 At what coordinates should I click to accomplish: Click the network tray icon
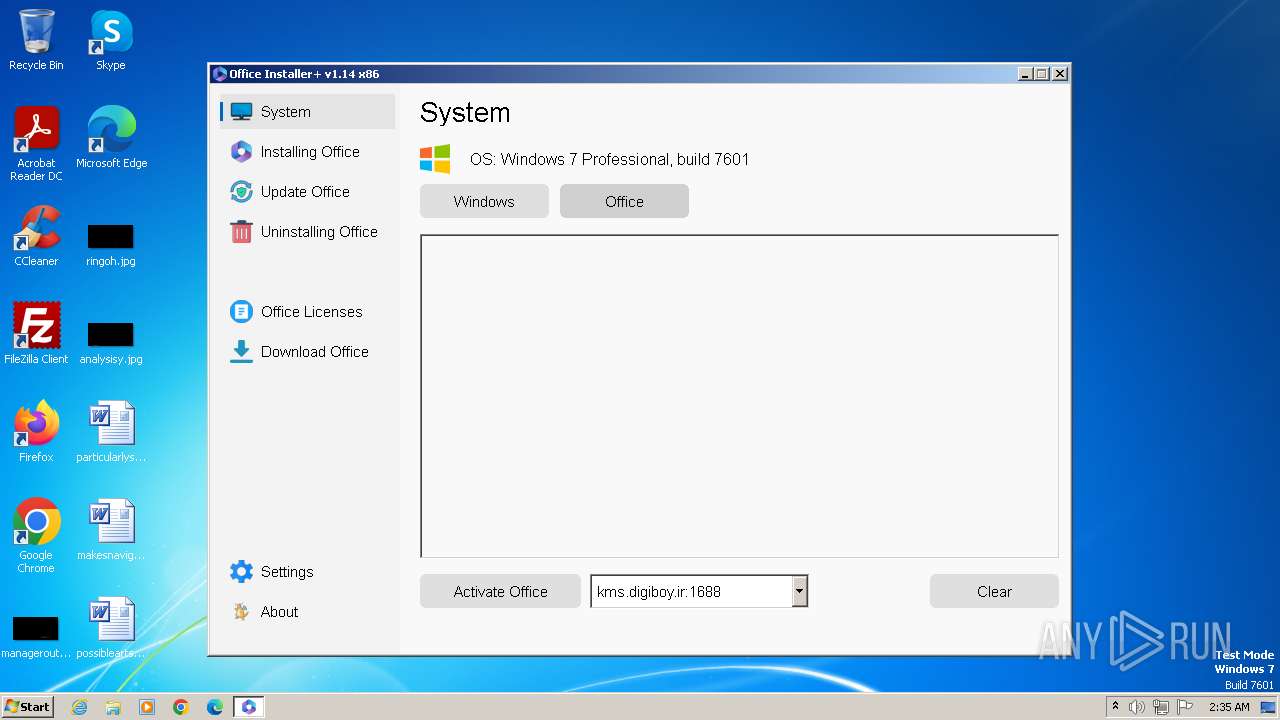(1160, 707)
